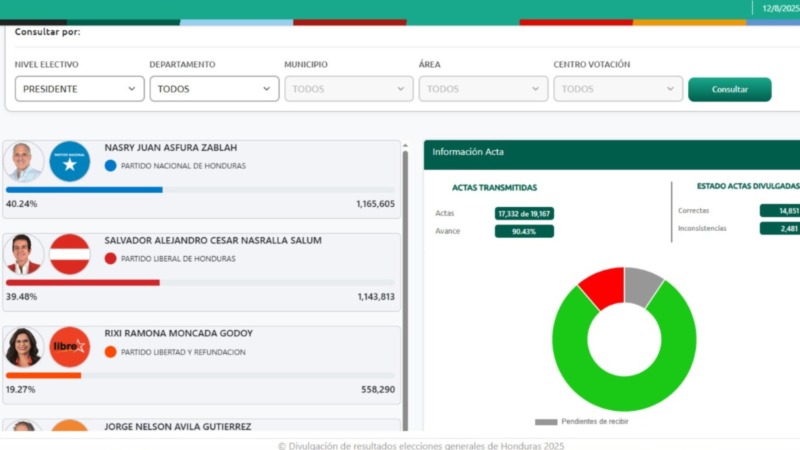Click the Partido Nacional star logo
The width and height of the screenshot is (800, 450).
[x=70, y=162]
